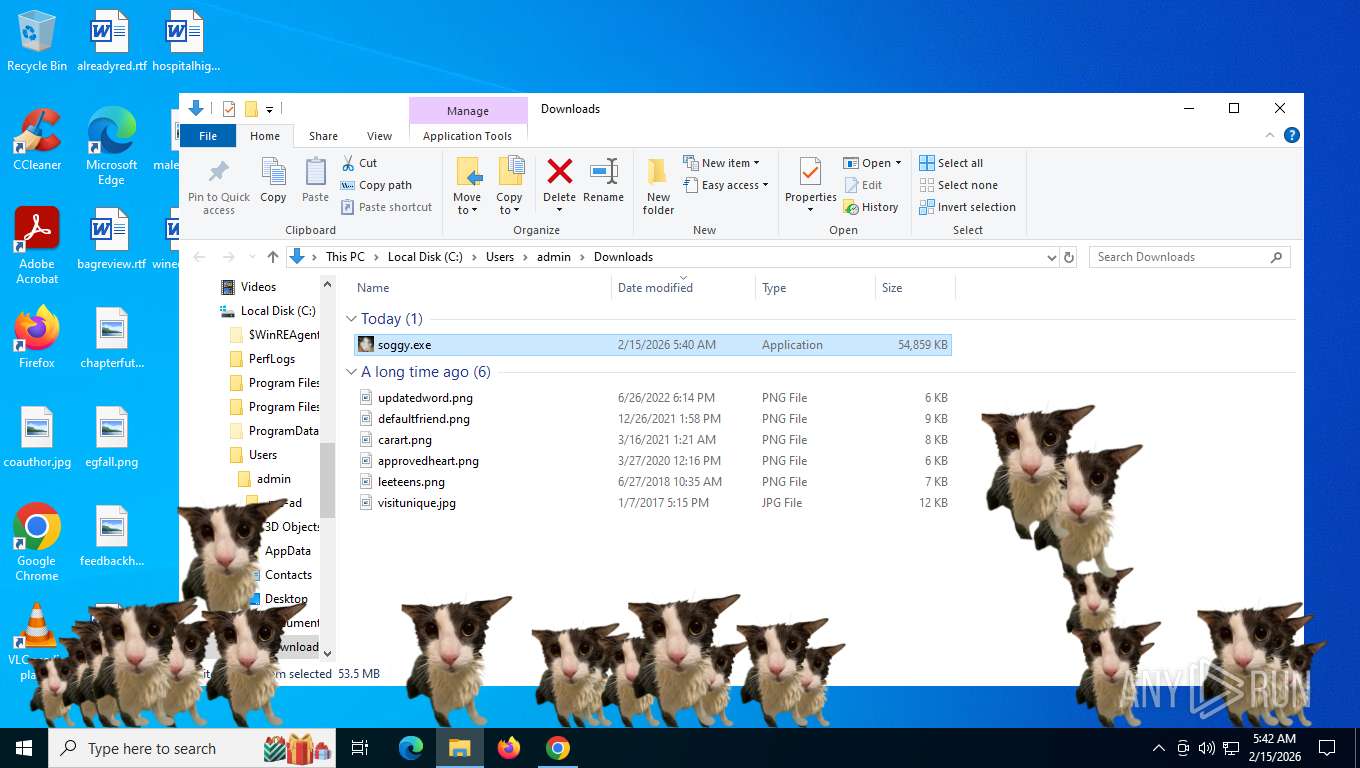Switch to the View ribbon tab
1360x768 pixels.
click(x=379, y=136)
